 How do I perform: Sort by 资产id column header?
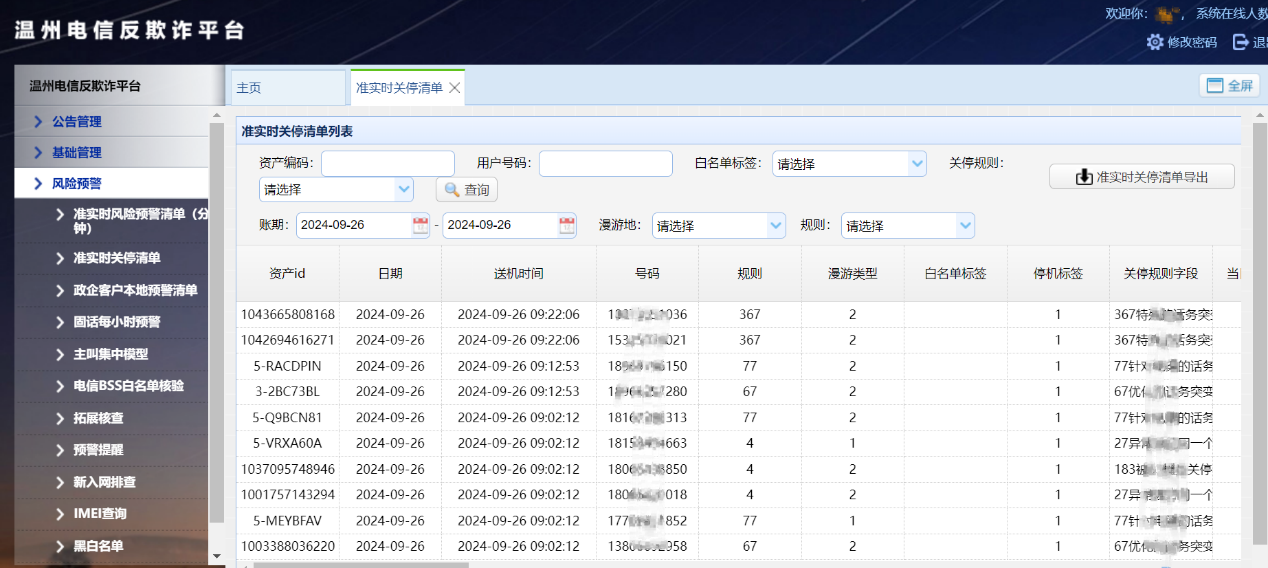click(288, 273)
